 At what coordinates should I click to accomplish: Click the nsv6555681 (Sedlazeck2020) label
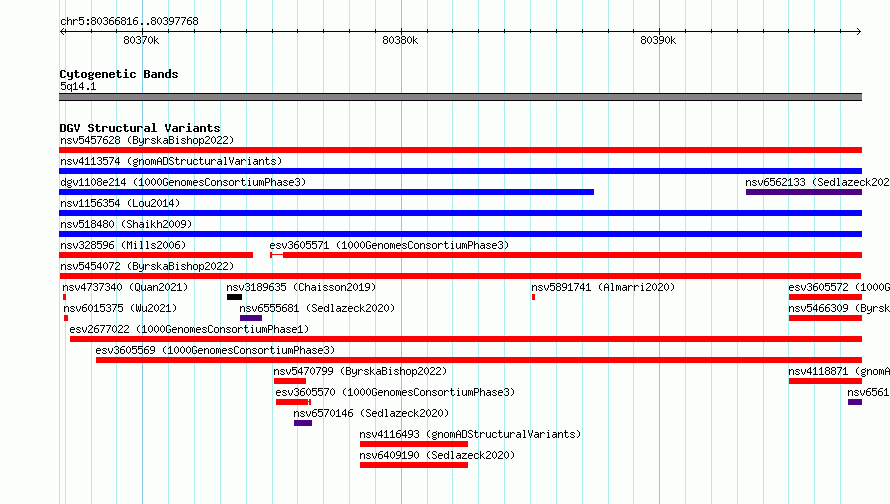(317, 308)
